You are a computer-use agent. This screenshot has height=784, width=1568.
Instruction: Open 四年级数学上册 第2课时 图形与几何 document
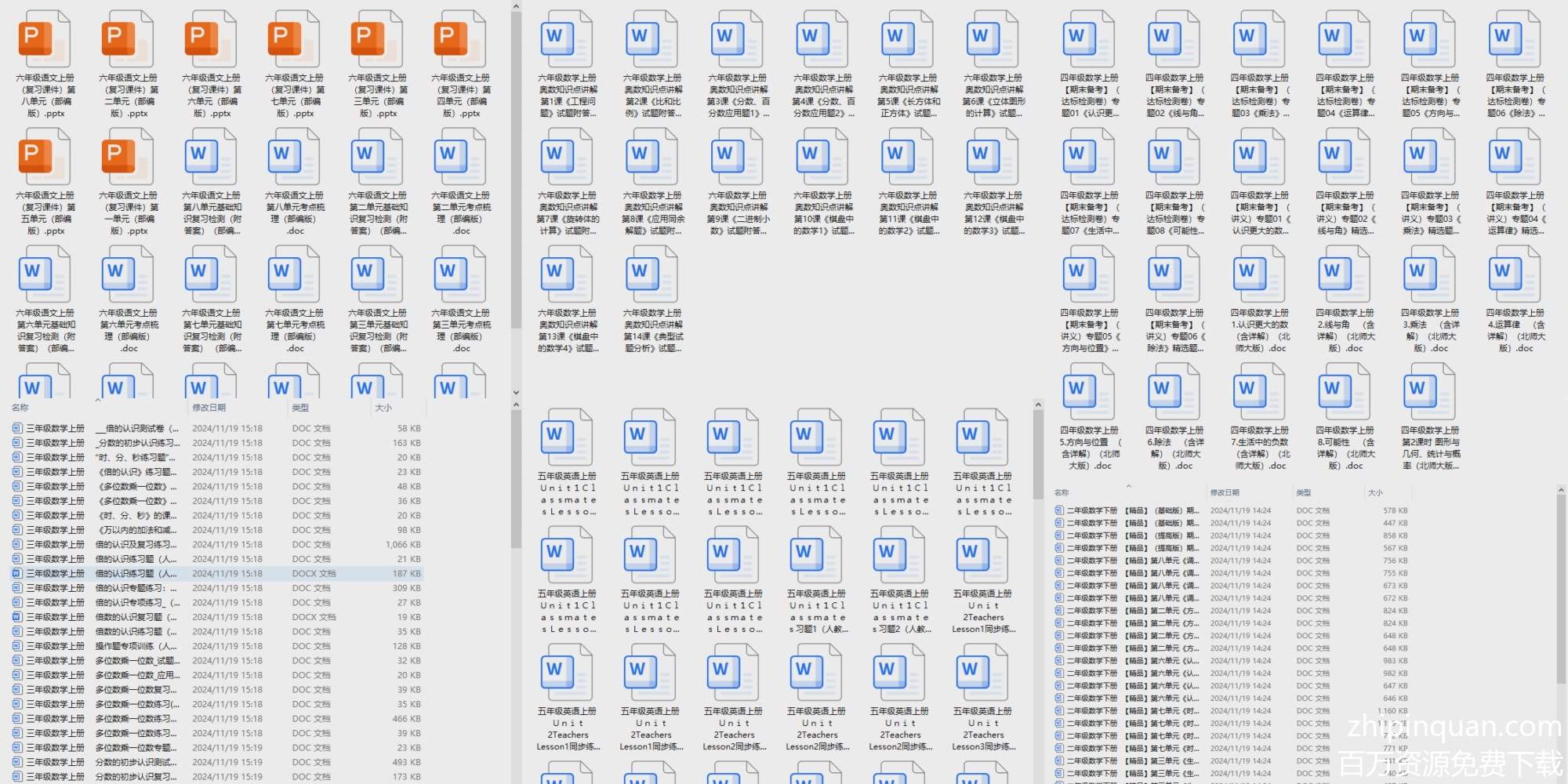click(1430, 417)
